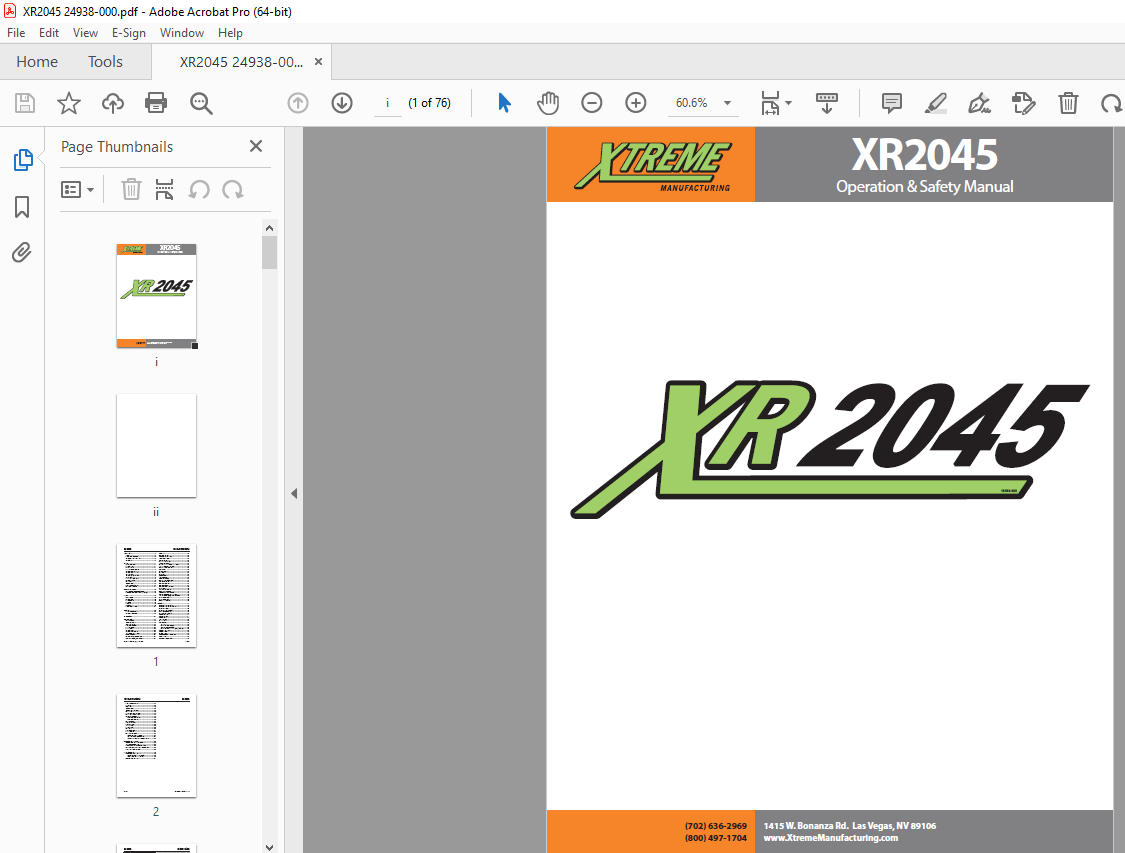Add a comment sticky note
1125x853 pixels.
(891, 103)
